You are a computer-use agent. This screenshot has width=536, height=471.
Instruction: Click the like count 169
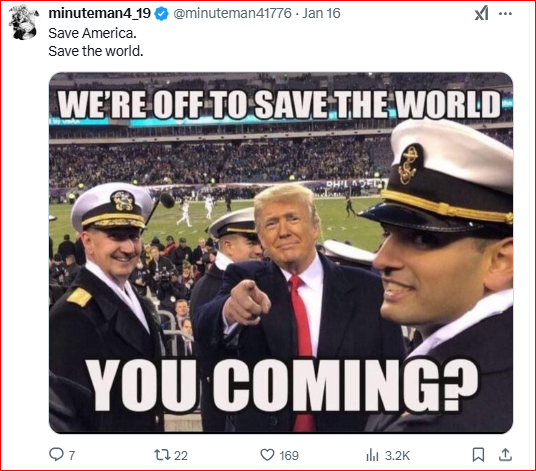pos(289,456)
